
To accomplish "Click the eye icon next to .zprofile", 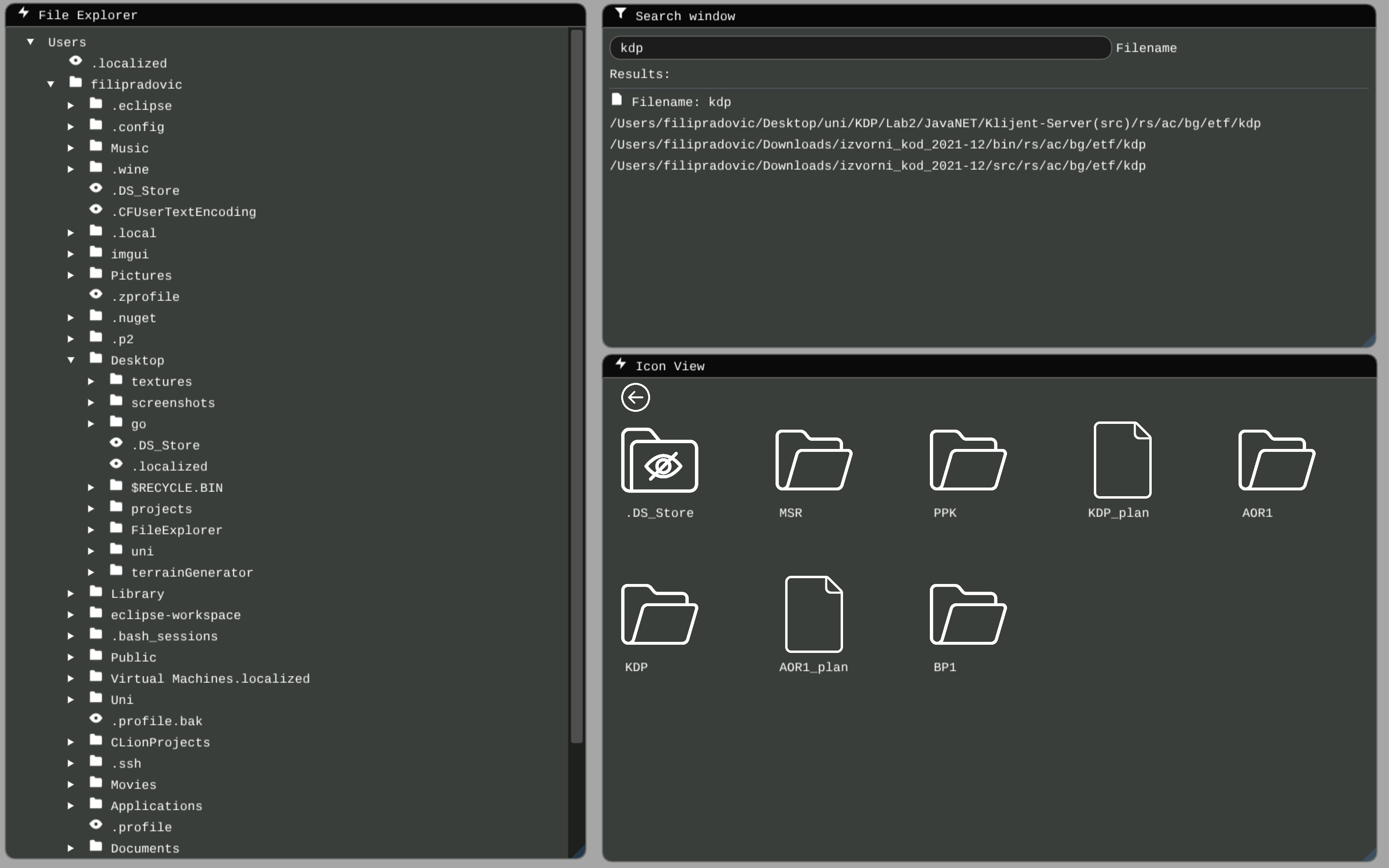I will 96,295.
